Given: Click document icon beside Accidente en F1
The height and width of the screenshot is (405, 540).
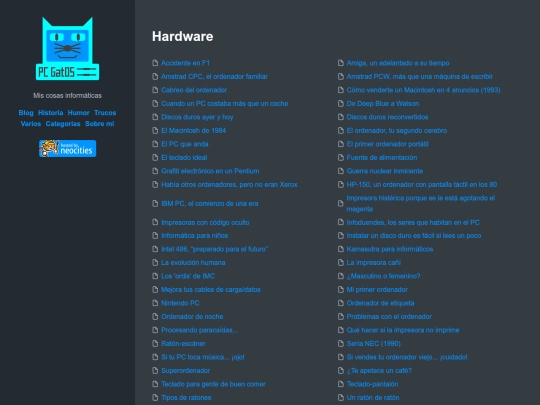Looking at the screenshot, I should click(155, 63).
